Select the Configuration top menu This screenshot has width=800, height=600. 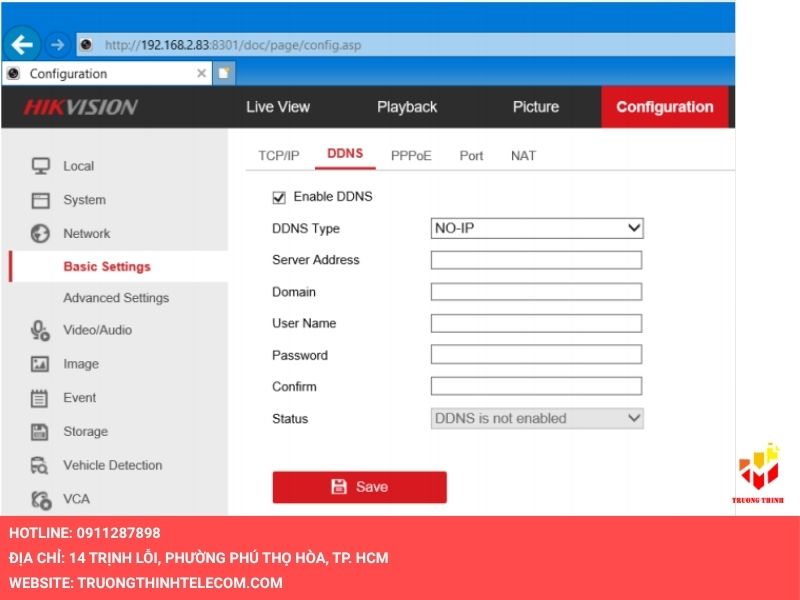[665, 107]
